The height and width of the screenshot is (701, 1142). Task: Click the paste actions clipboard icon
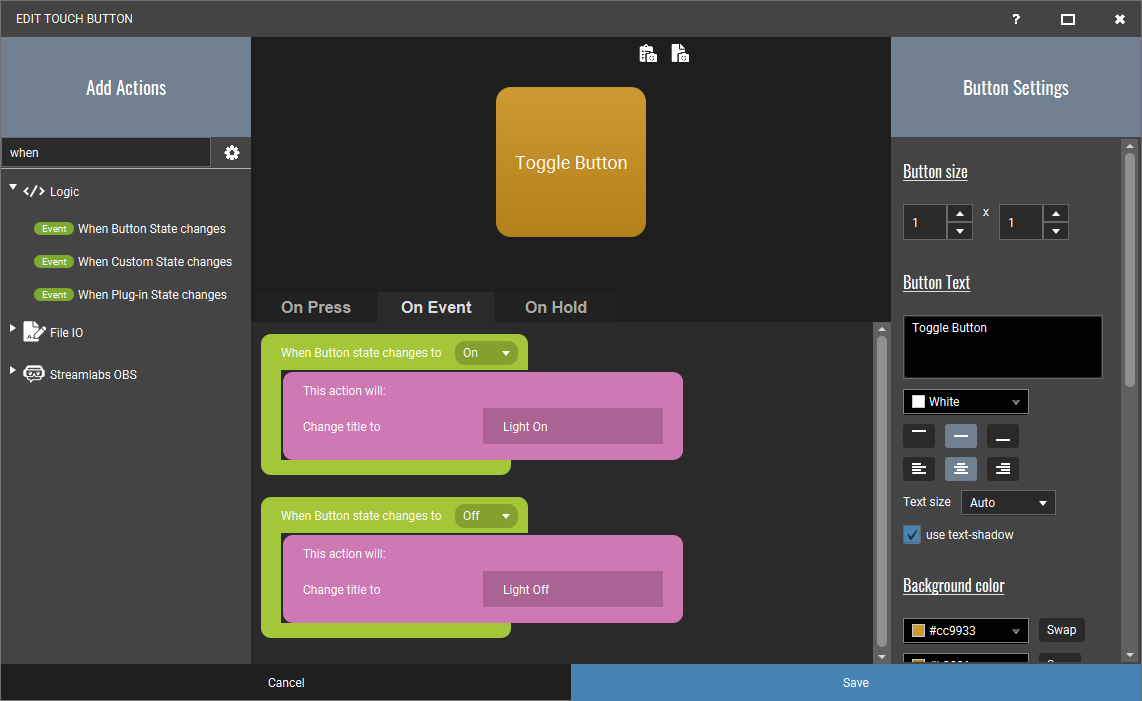648,53
